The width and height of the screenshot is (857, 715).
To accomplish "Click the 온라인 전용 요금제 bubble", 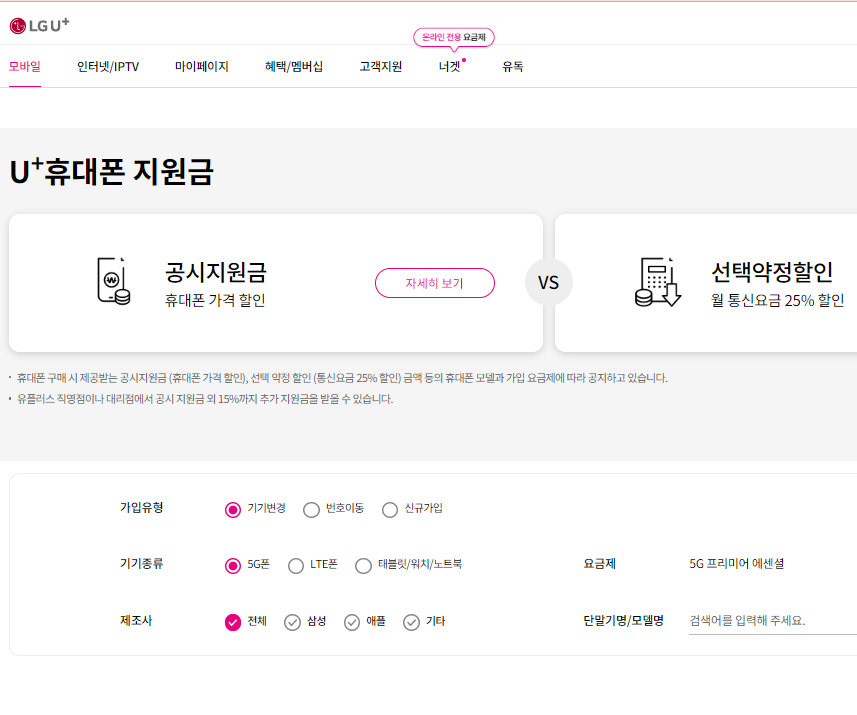I will tap(454, 37).
